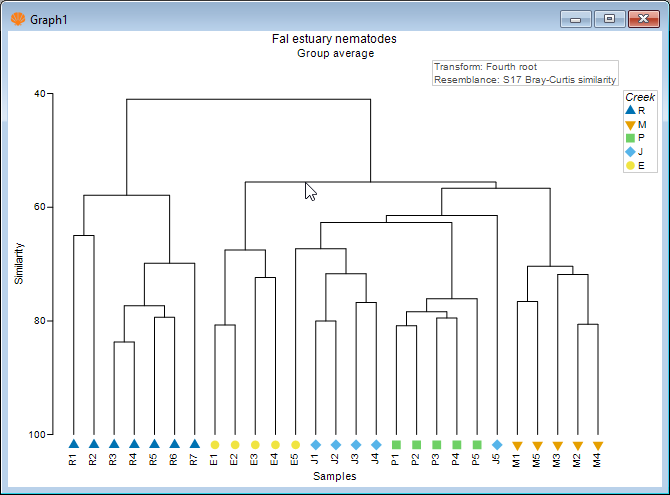This screenshot has width=670, height=495.
Task: Select the yellow circle marker above sample E1
Action: click(215, 444)
